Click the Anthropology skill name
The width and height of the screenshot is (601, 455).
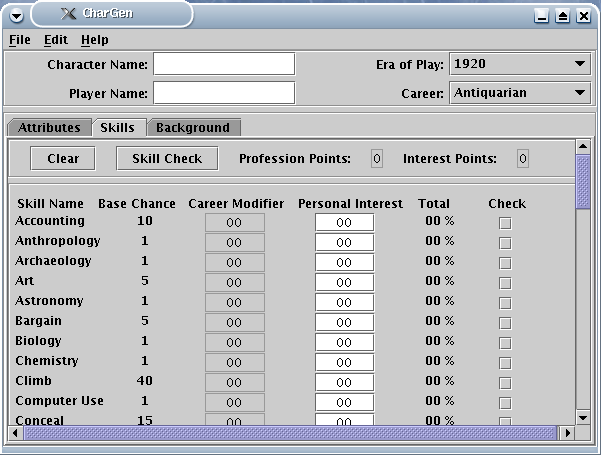pyautogui.click(x=58, y=241)
